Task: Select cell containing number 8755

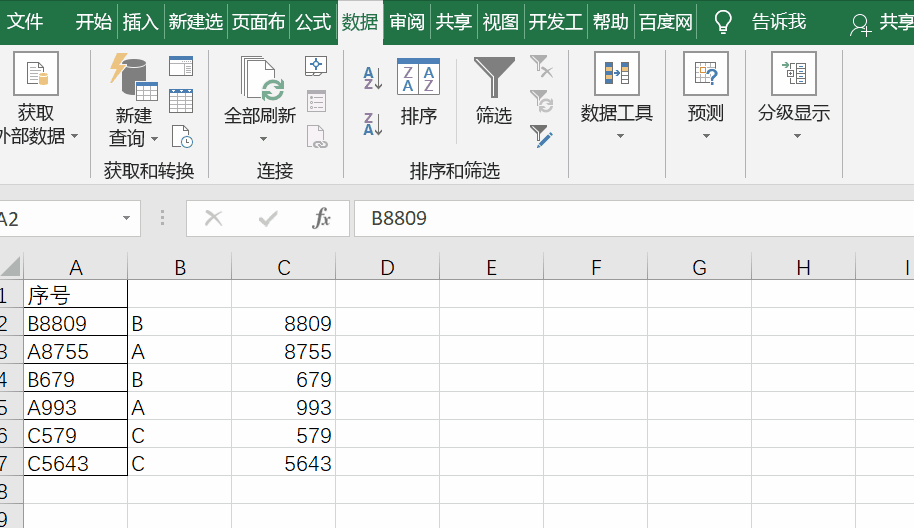Action: point(283,351)
